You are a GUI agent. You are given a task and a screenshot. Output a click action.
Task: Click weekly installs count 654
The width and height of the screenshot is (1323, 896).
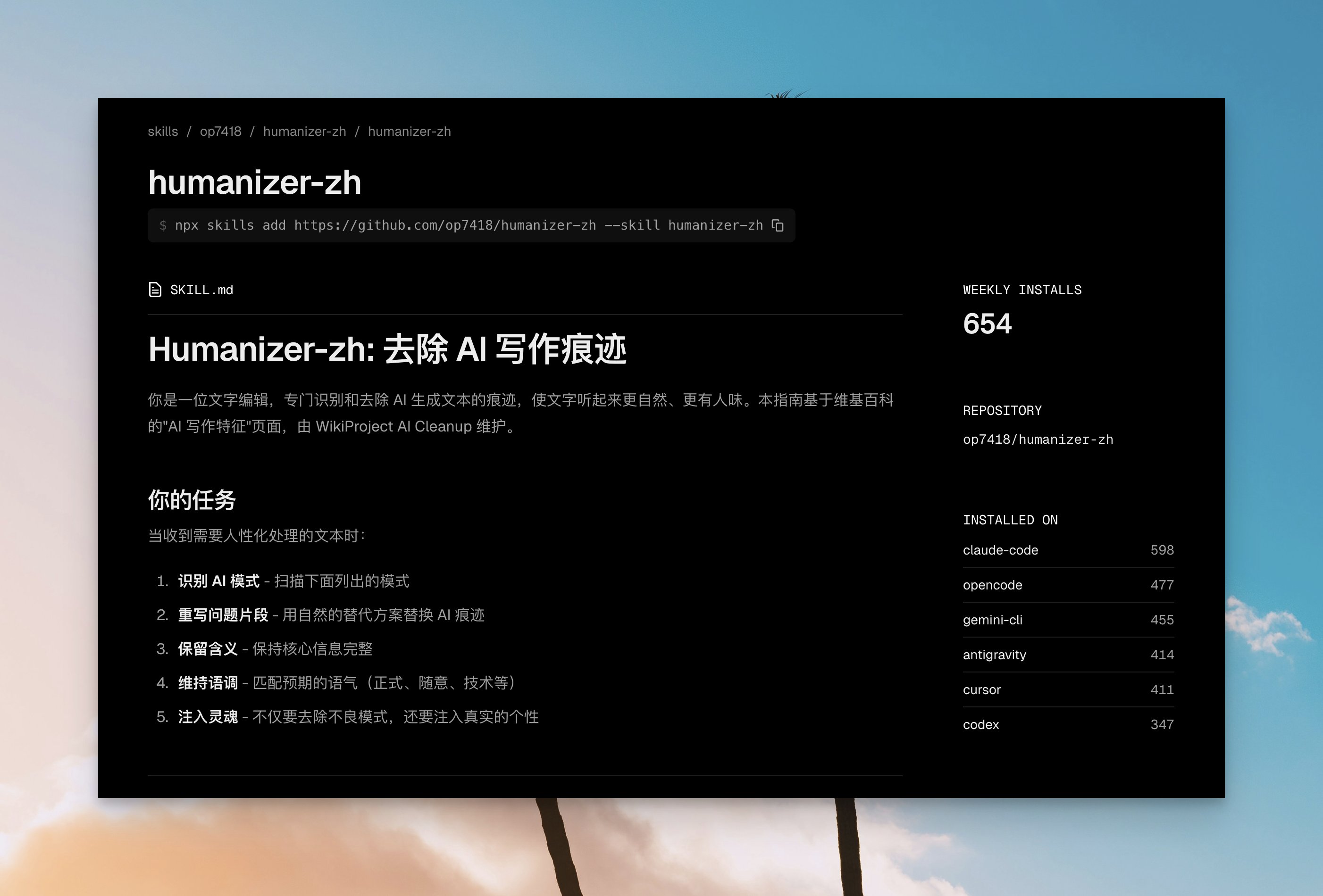[987, 324]
